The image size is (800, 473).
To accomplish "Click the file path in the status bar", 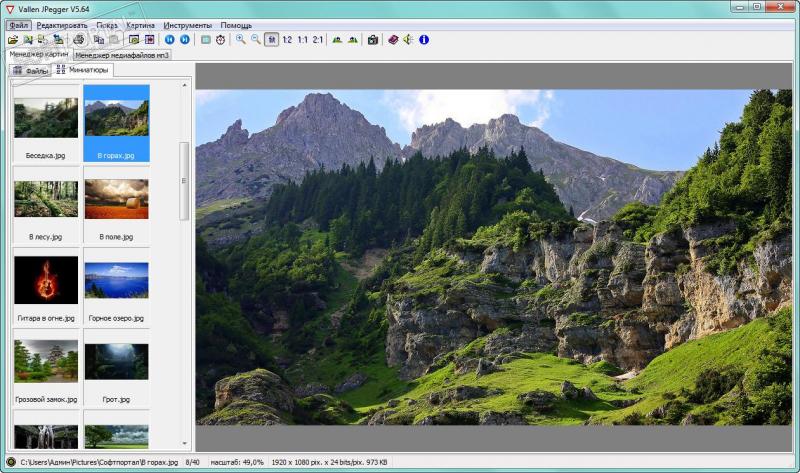I will click(99, 462).
